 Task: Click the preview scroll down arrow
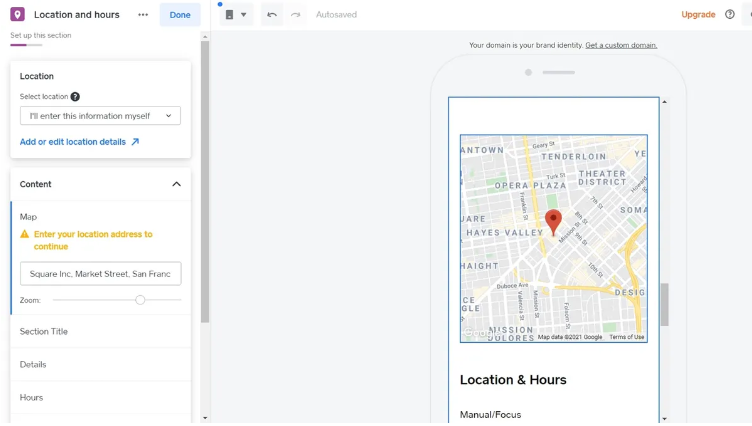[664, 419]
